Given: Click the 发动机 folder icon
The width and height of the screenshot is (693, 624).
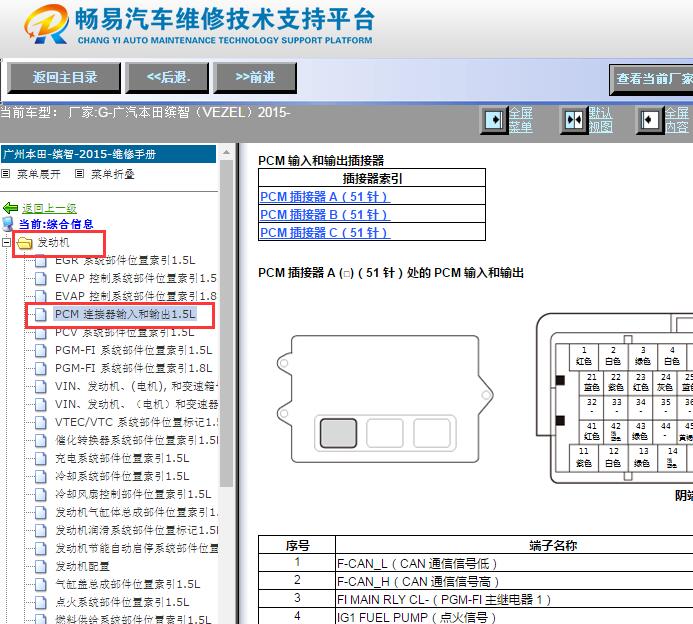Looking at the screenshot, I should (x=25, y=243).
